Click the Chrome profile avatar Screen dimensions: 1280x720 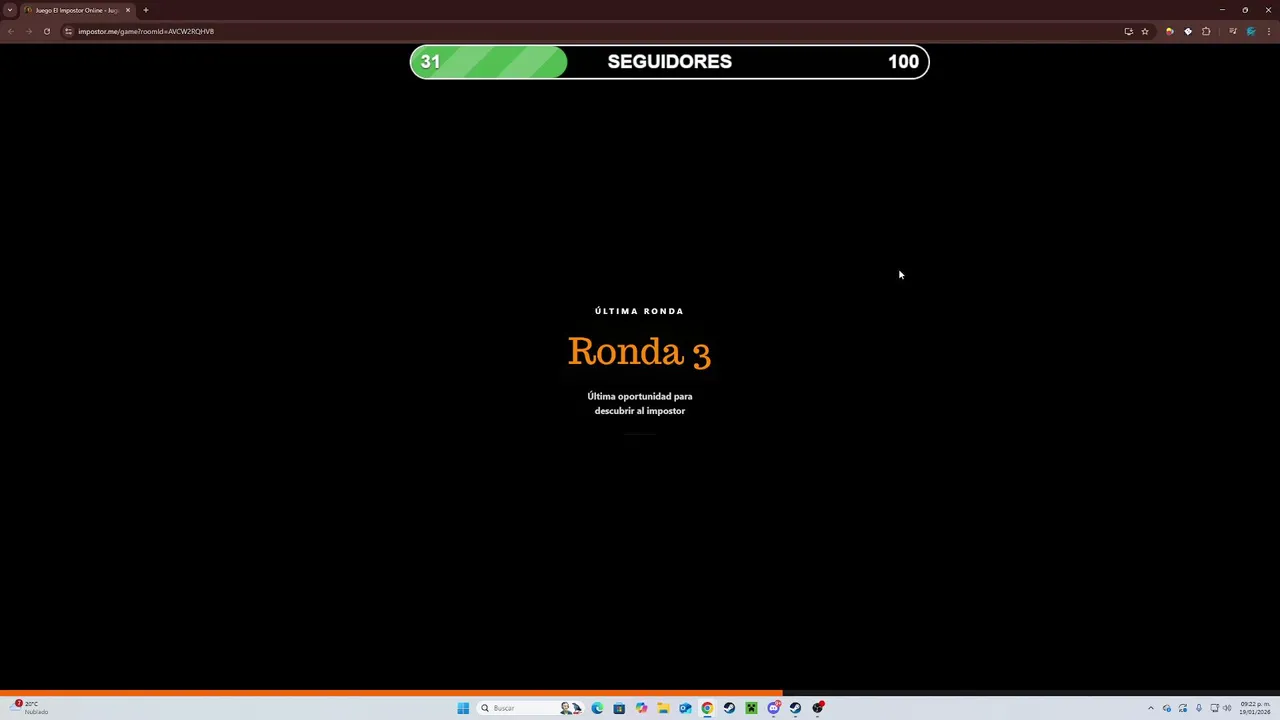pos(1251,31)
